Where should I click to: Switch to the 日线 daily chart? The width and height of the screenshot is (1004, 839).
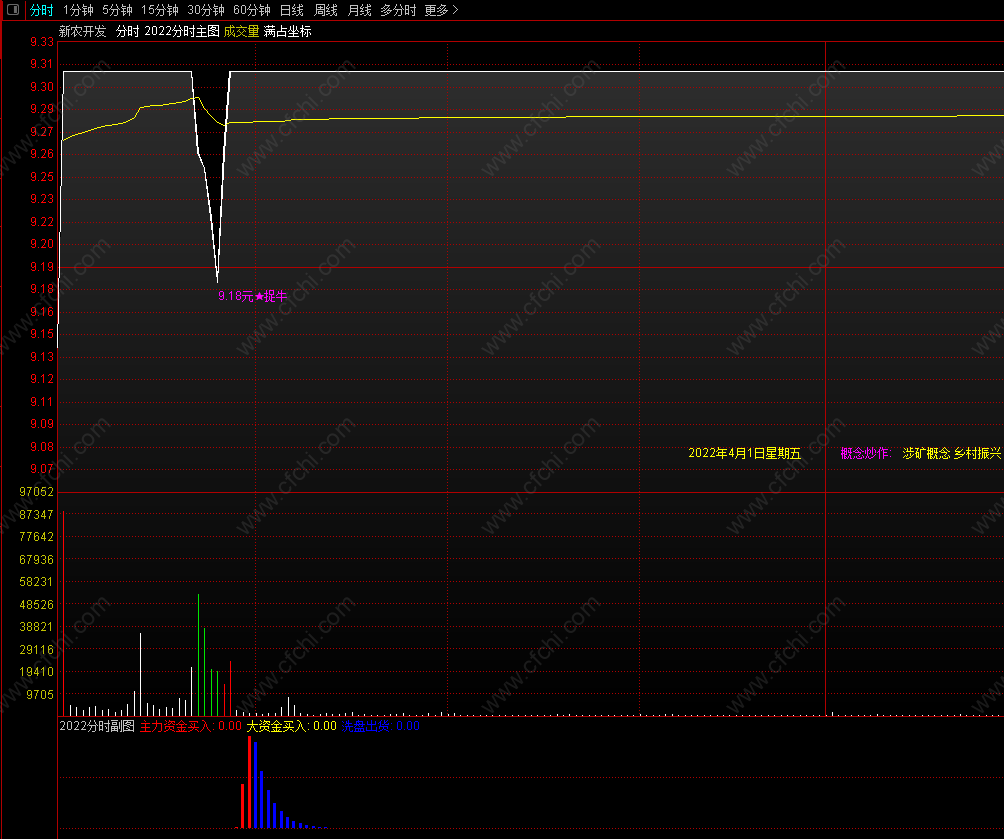click(x=292, y=10)
